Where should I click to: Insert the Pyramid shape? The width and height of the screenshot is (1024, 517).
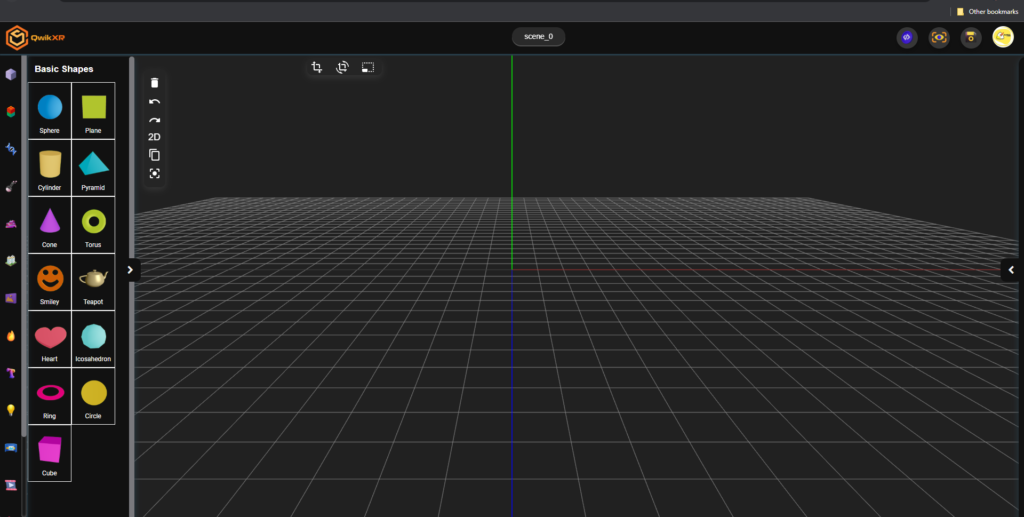coord(93,168)
